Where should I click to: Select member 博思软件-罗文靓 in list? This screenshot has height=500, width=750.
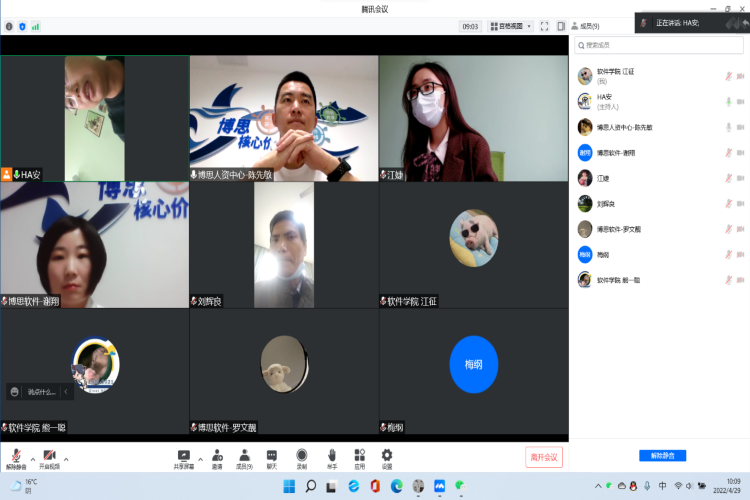tap(659, 229)
